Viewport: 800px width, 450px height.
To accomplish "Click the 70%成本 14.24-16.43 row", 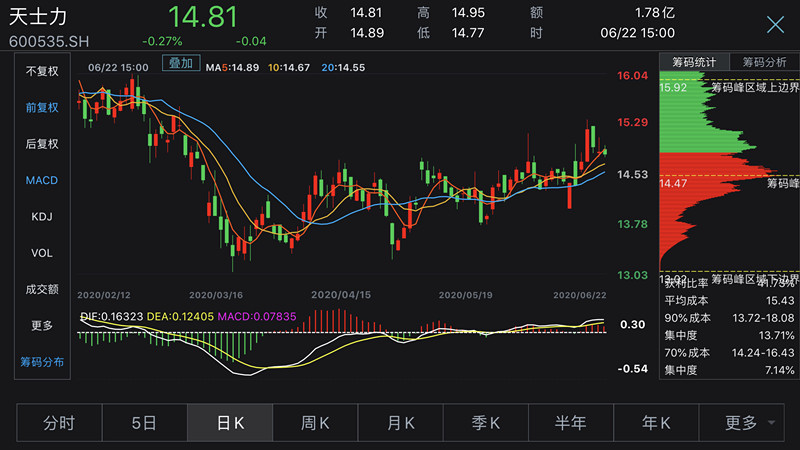I will pyautogui.click(x=729, y=353).
